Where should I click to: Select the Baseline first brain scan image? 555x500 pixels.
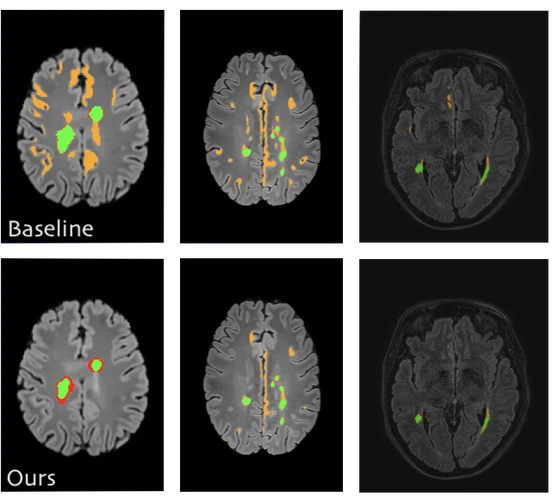tap(82, 126)
